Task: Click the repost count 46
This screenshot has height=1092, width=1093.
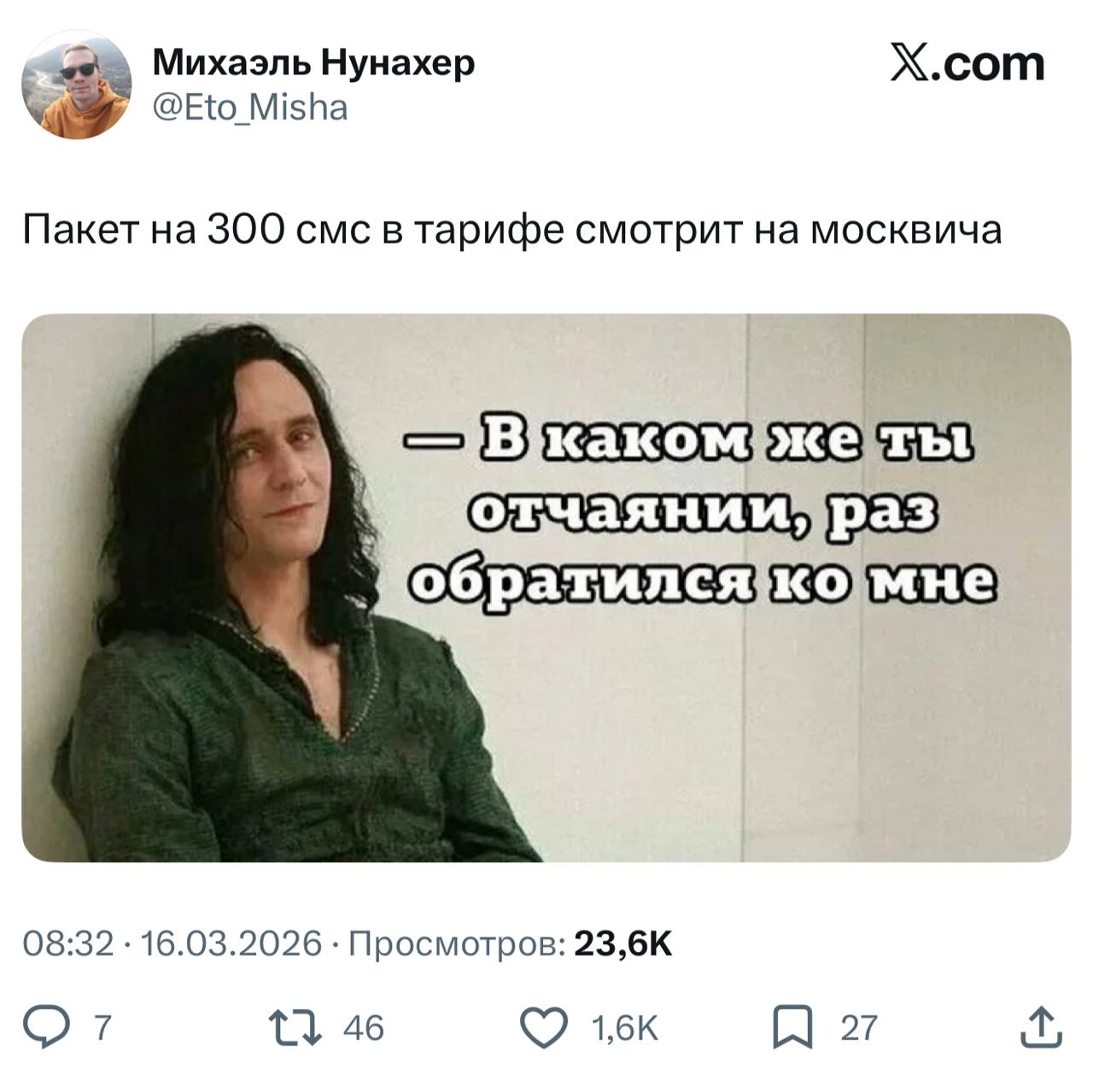Action: [364, 1028]
